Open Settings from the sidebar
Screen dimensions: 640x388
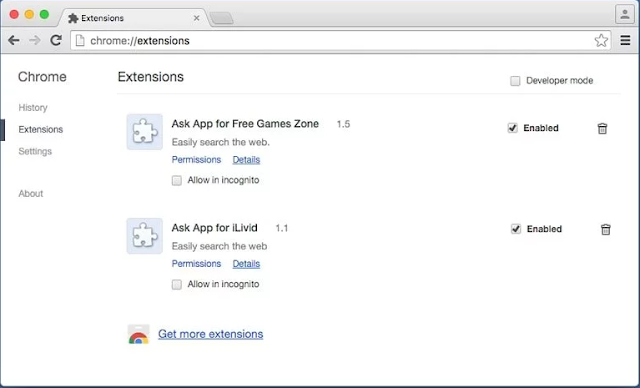[35, 151]
